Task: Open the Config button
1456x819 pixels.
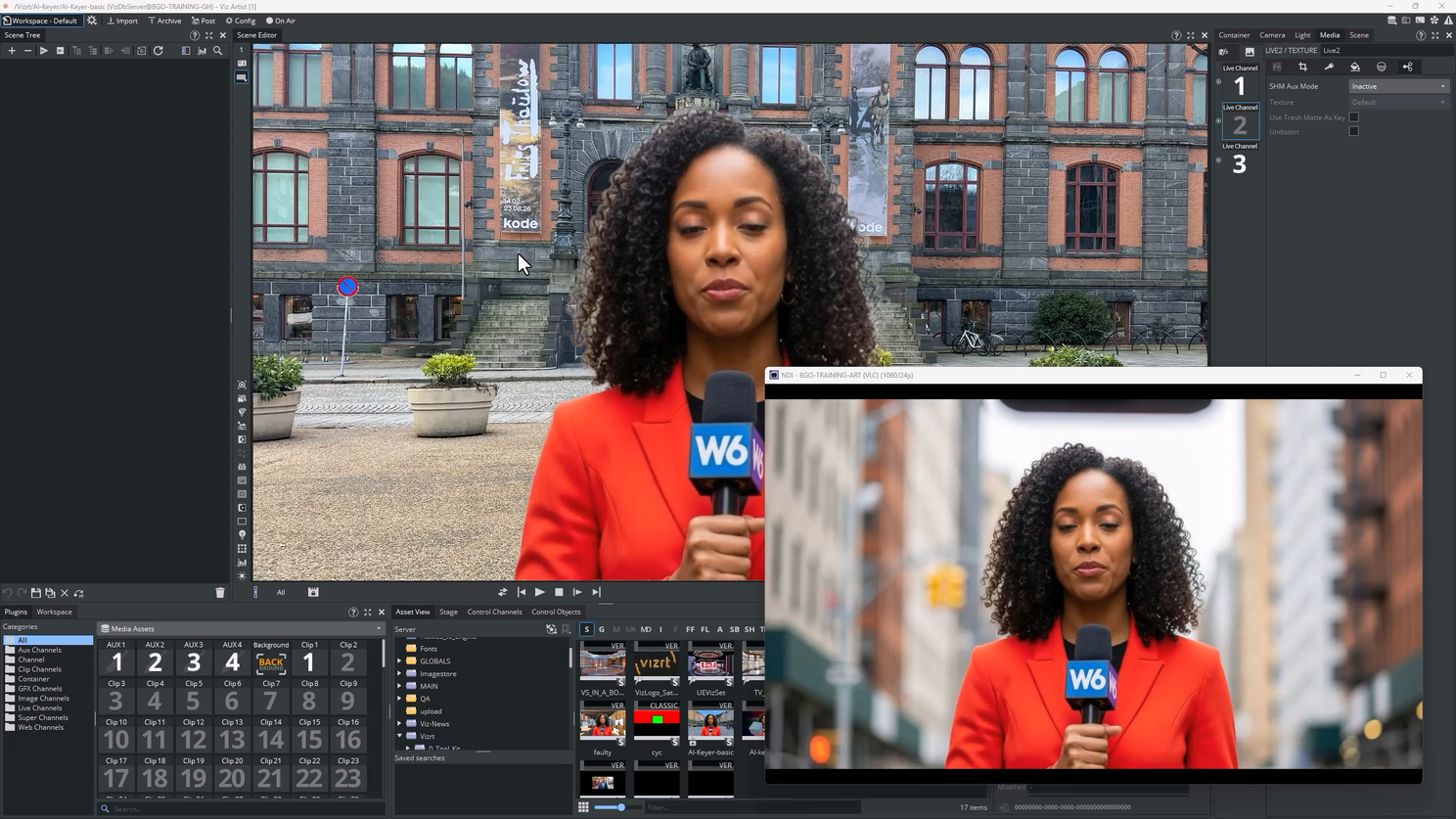Action: point(241,21)
